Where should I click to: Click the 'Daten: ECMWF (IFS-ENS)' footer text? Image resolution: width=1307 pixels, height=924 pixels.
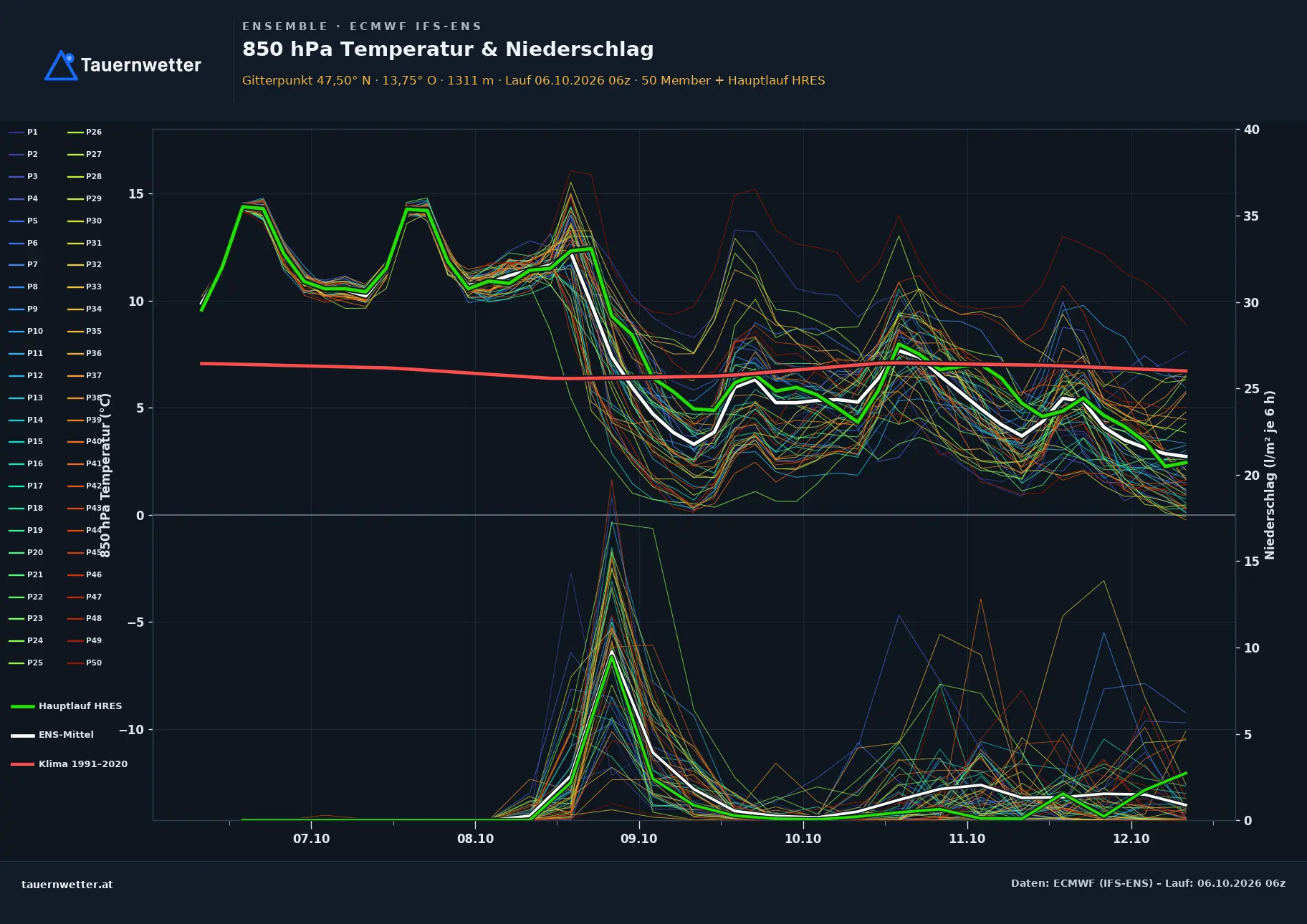coord(1148,883)
